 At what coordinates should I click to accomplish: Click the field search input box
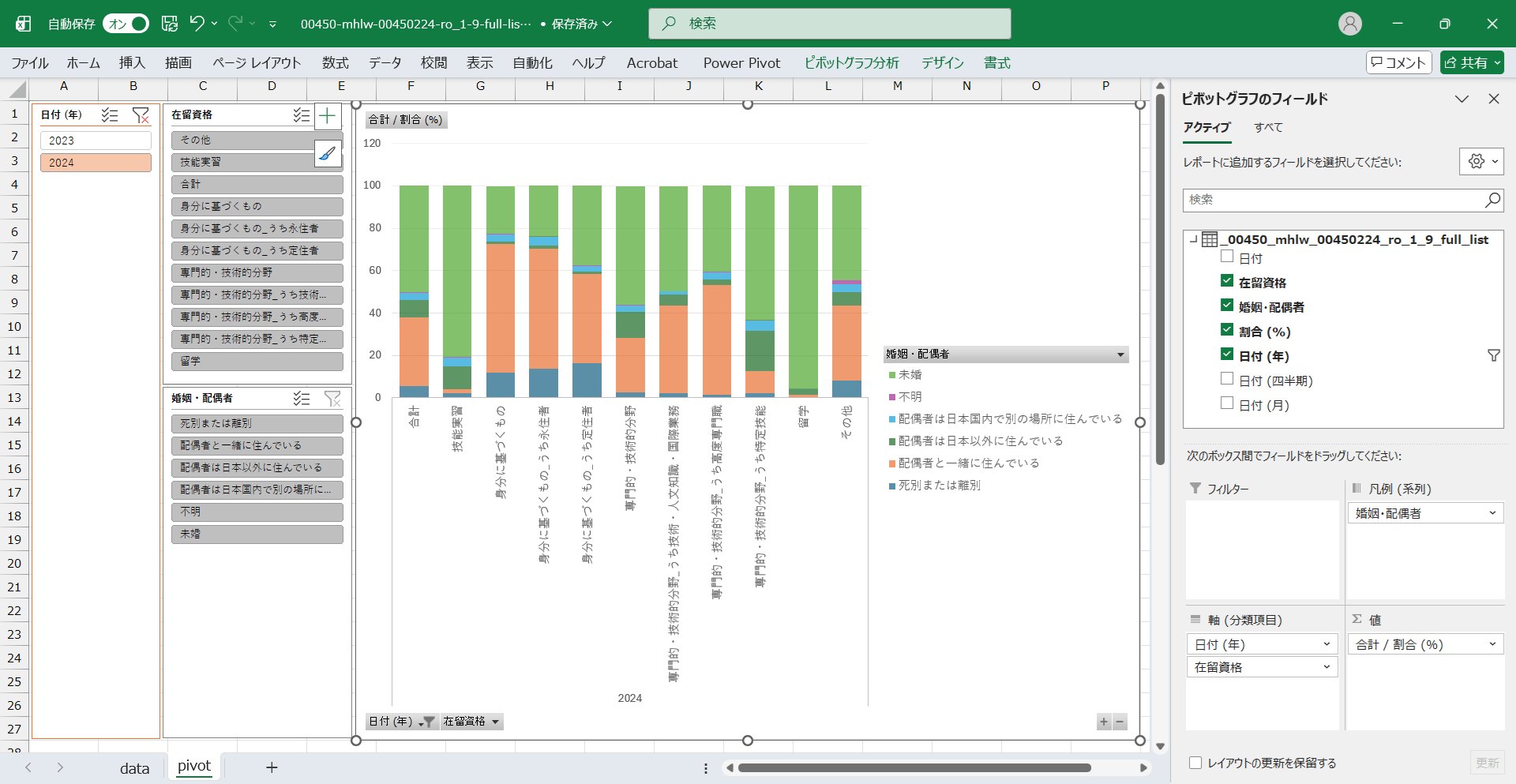1334,201
